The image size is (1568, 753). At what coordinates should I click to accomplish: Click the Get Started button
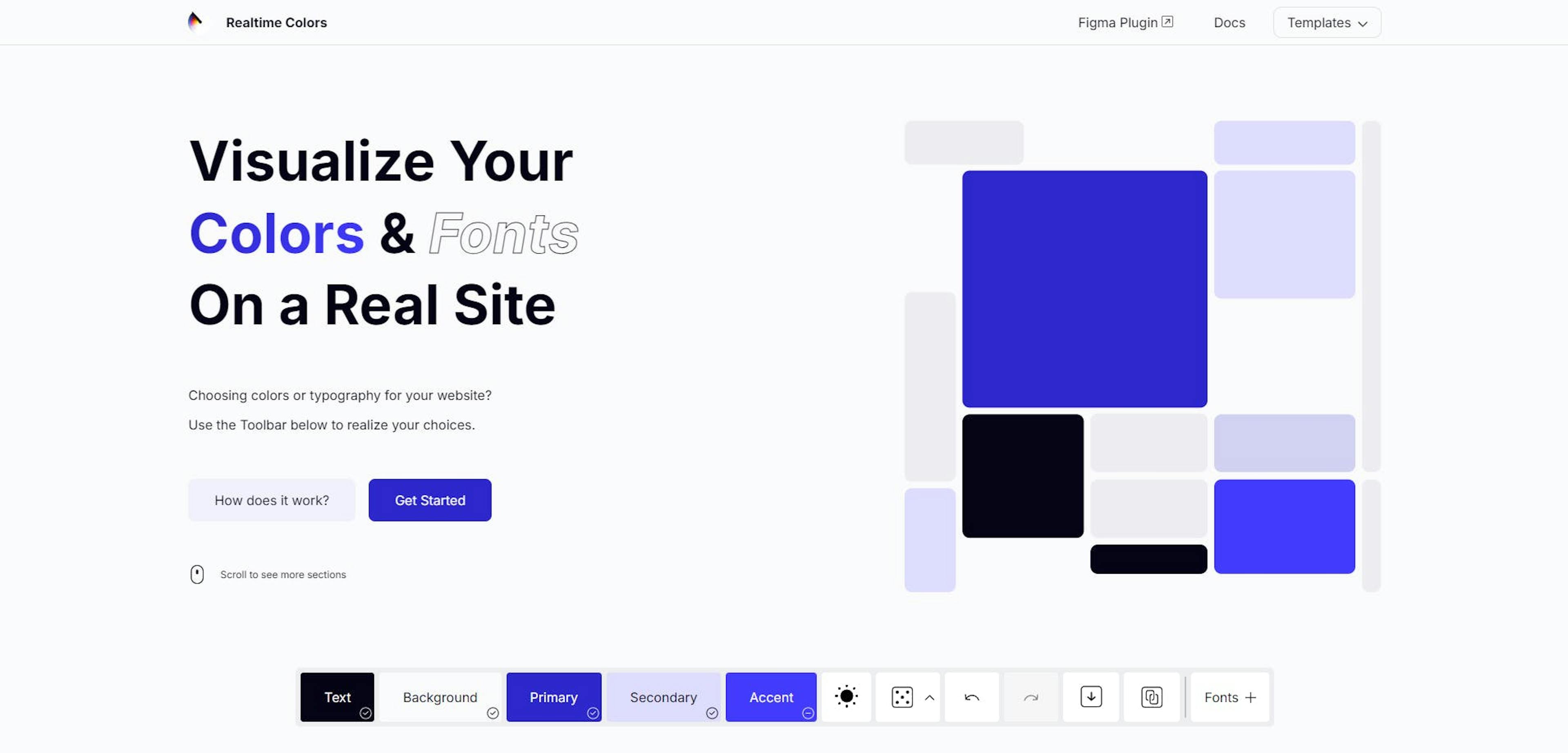[x=430, y=500]
